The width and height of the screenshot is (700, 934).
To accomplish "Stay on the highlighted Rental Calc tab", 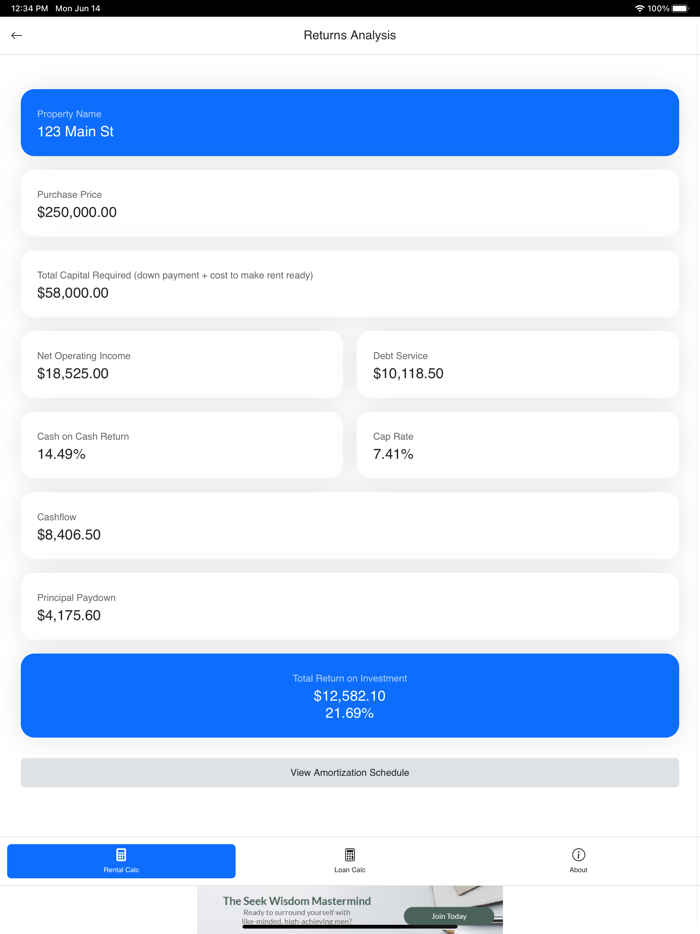I will coord(120,861).
